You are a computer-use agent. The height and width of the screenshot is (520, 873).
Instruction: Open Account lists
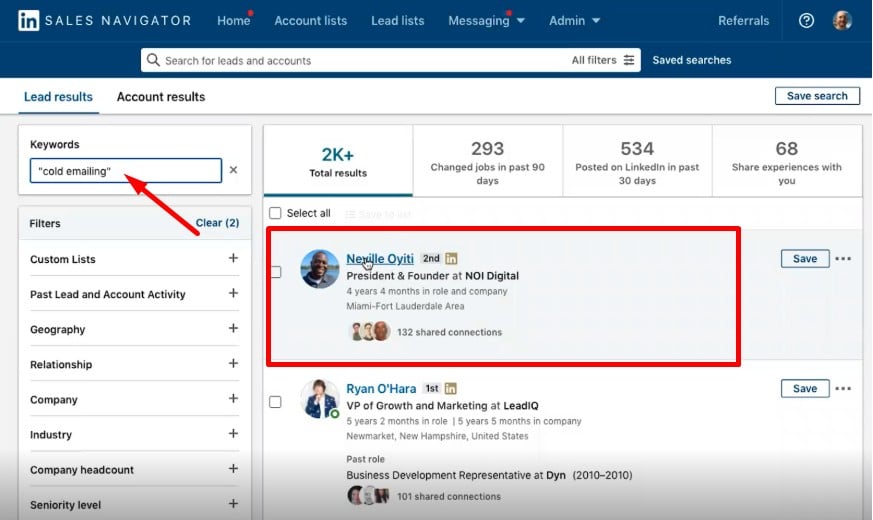pos(311,21)
